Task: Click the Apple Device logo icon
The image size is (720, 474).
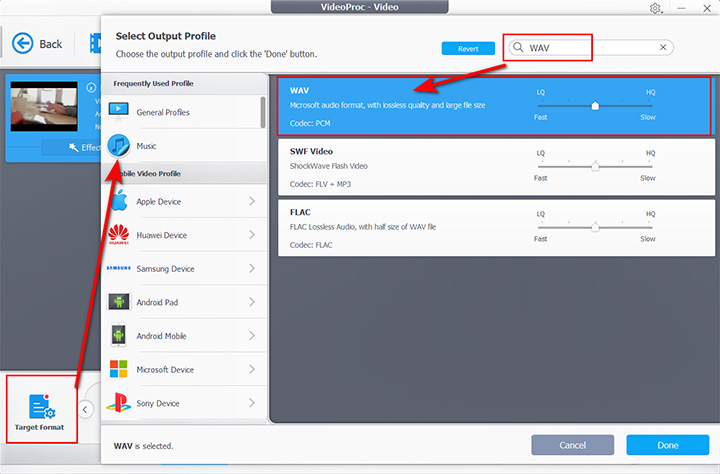Action: (119, 201)
